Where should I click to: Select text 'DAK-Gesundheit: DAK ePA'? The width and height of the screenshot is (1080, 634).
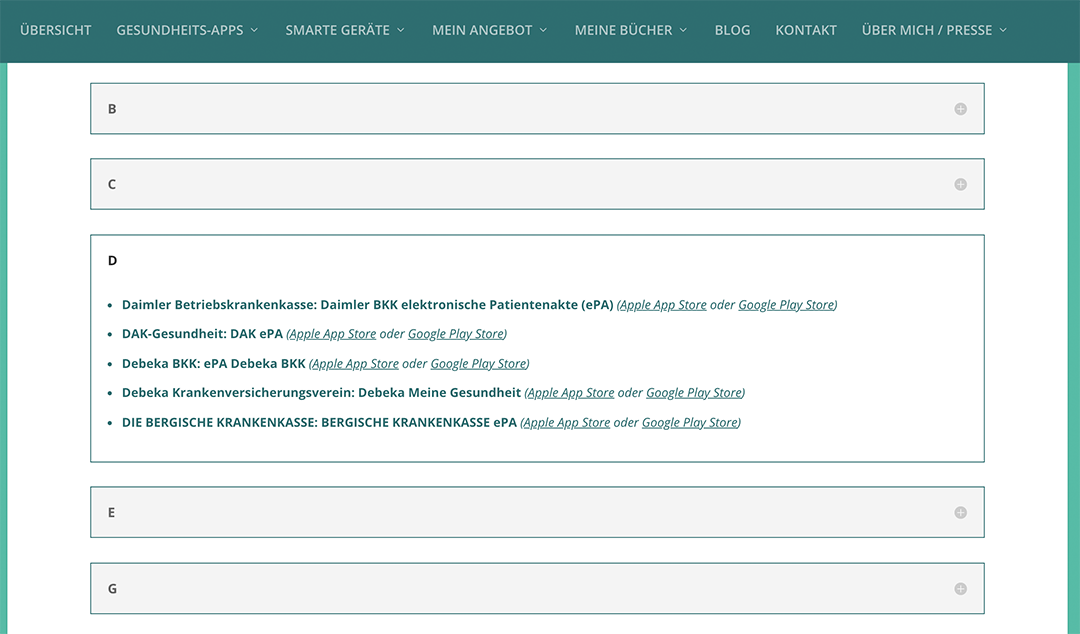202,334
